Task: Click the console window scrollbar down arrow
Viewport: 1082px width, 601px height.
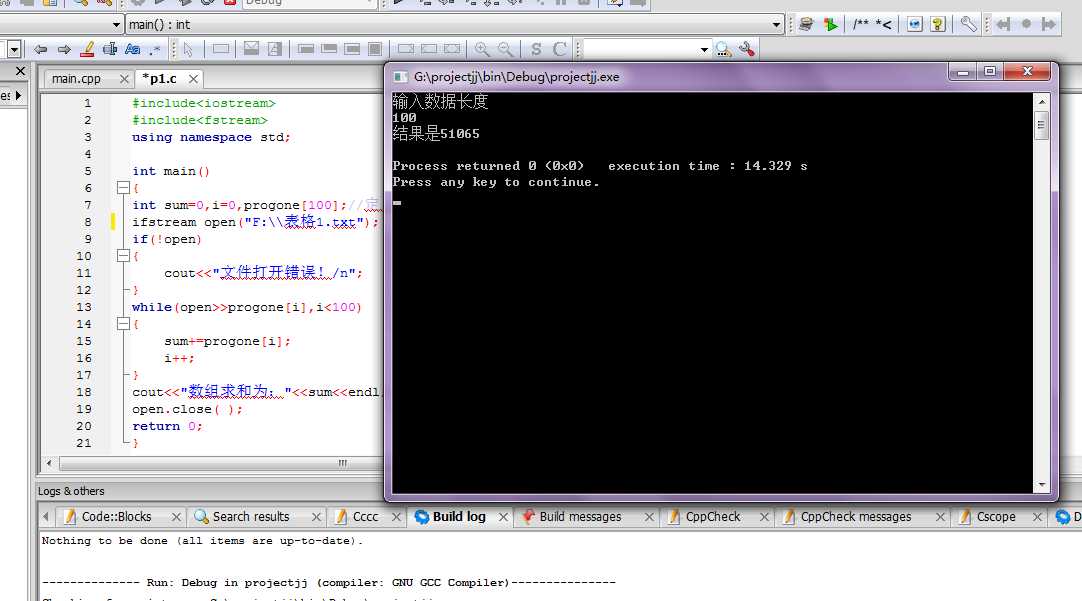Action: pos(1042,485)
